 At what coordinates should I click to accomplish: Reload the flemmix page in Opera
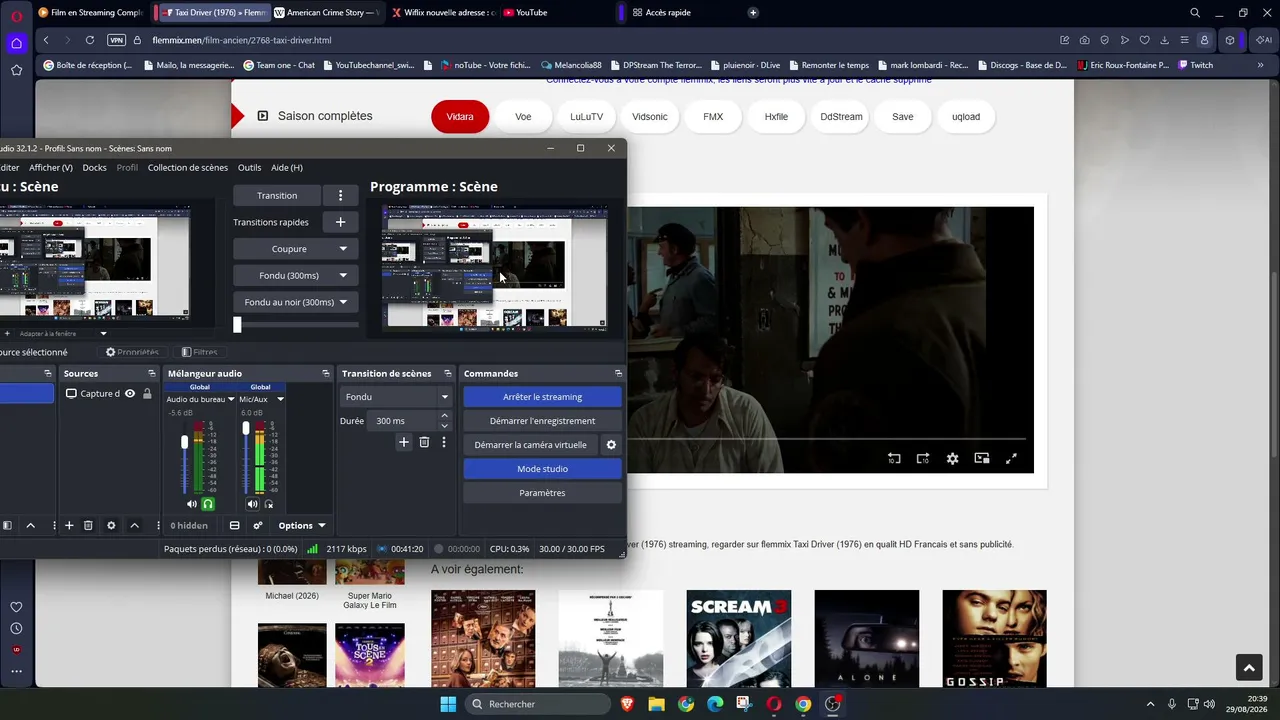pos(90,40)
